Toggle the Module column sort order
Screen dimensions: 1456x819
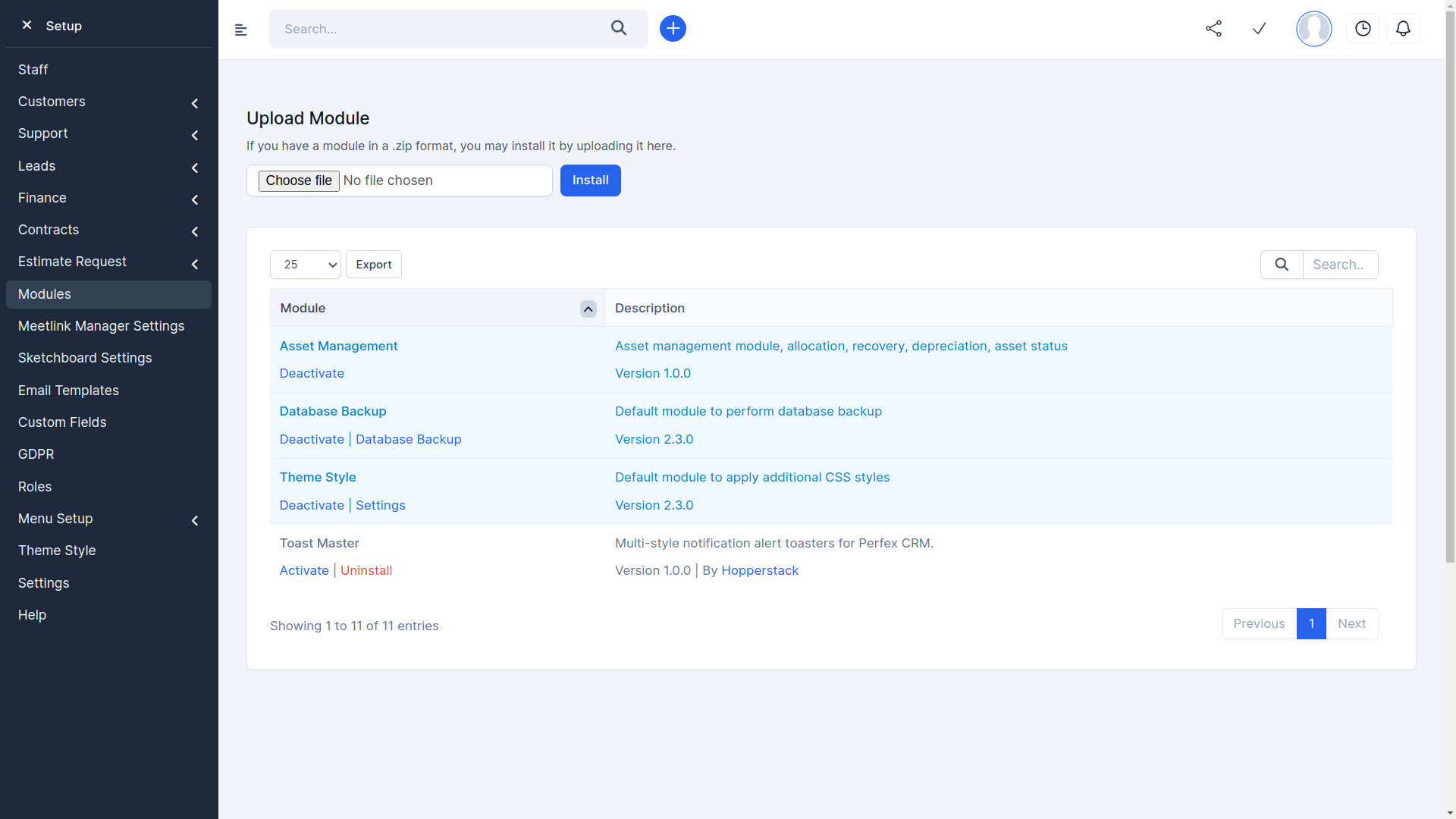click(588, 309)
